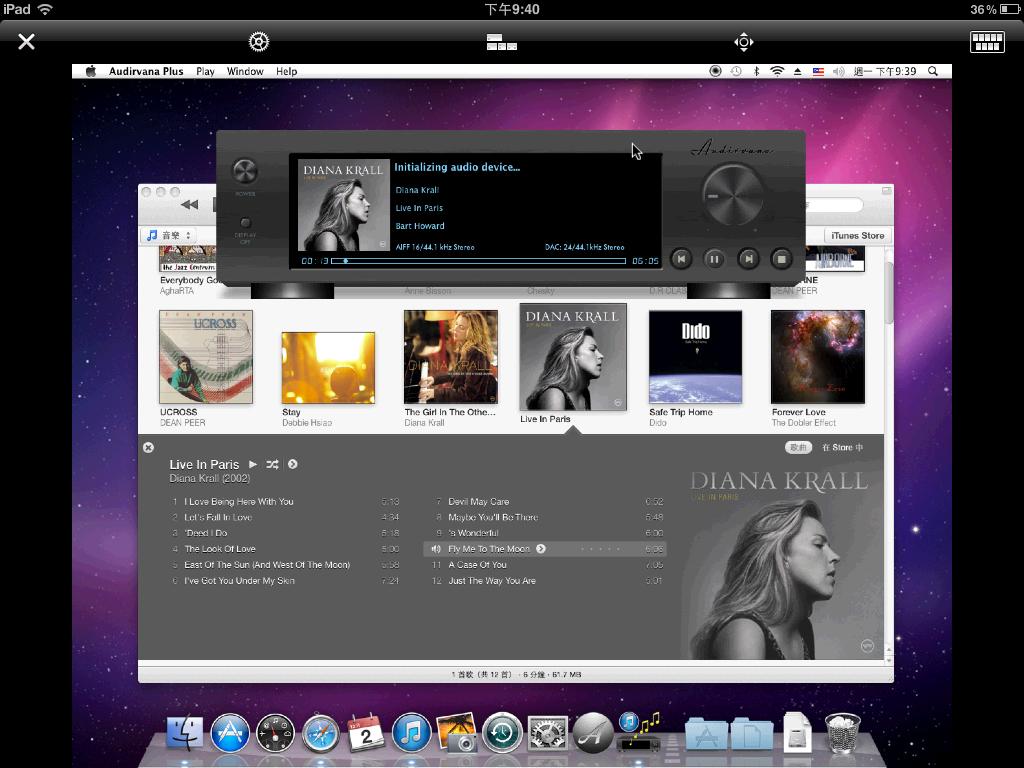Tap the pointer mode crosshair icon

(743, 42)
